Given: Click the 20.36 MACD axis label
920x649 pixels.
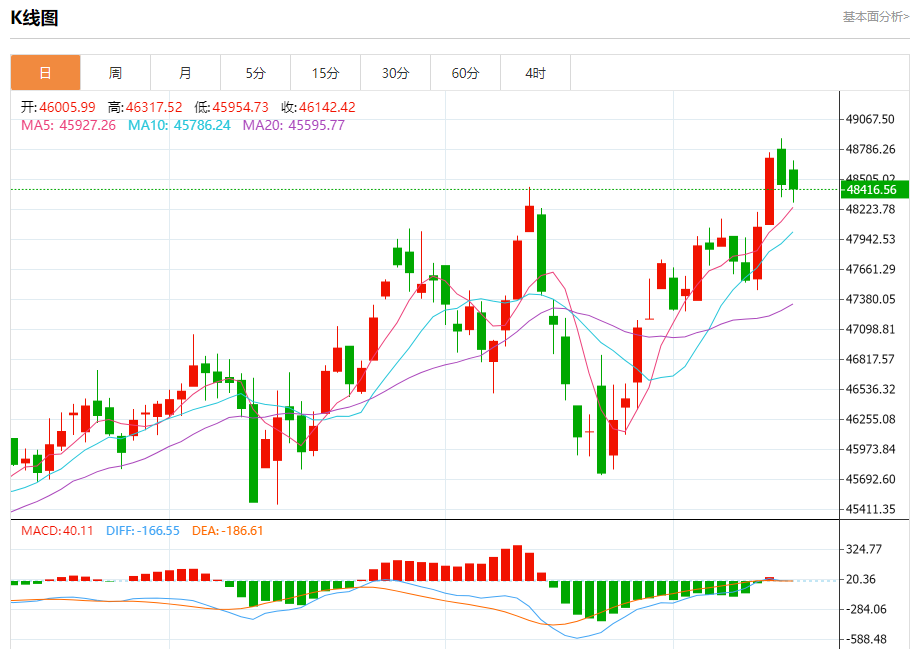Looking at the screenshot, I should [860, 579].
